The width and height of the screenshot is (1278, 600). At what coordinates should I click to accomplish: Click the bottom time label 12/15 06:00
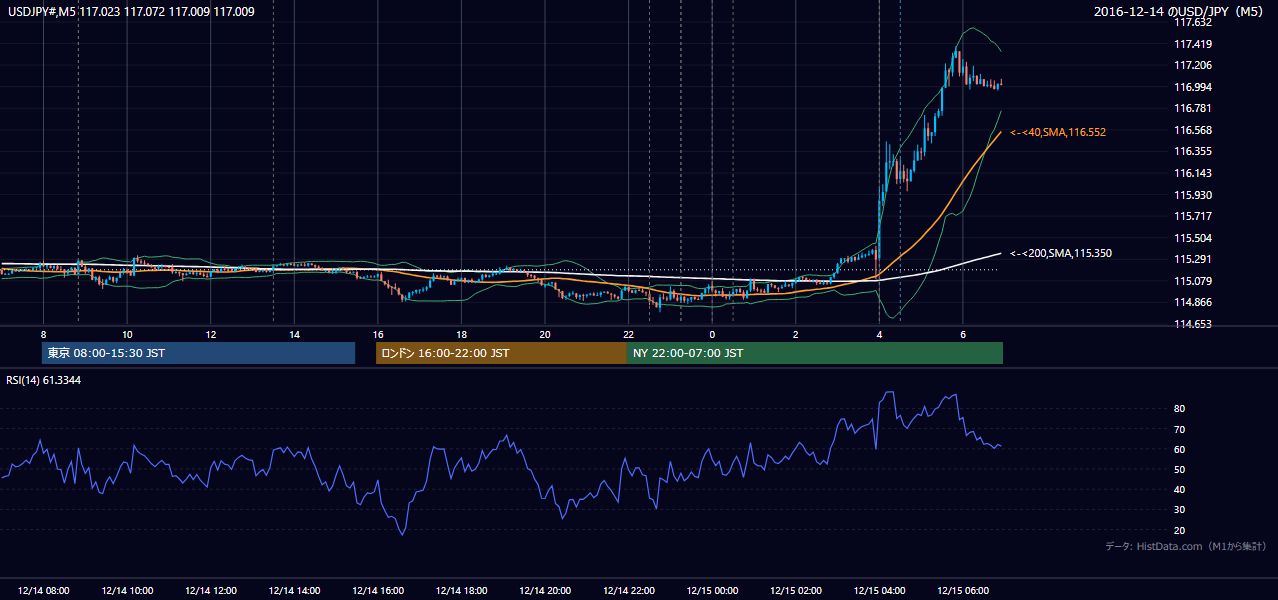[963, 591]
